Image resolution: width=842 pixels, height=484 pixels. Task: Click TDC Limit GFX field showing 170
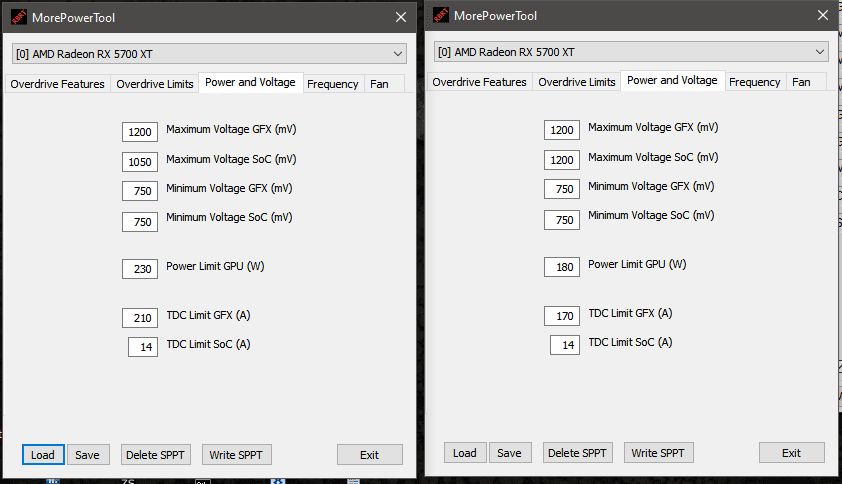pyautogui.click(x=562, y=315)
